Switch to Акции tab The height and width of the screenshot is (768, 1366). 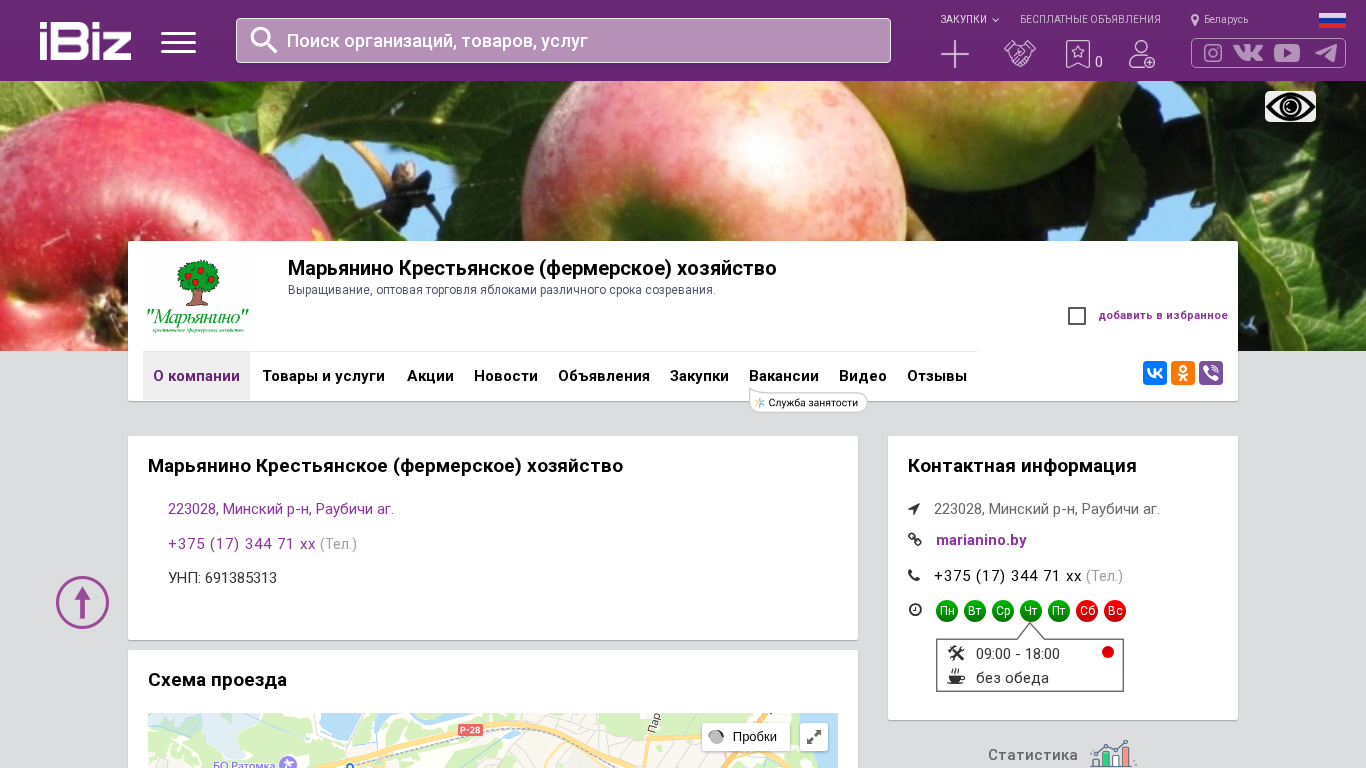point(430,376)
